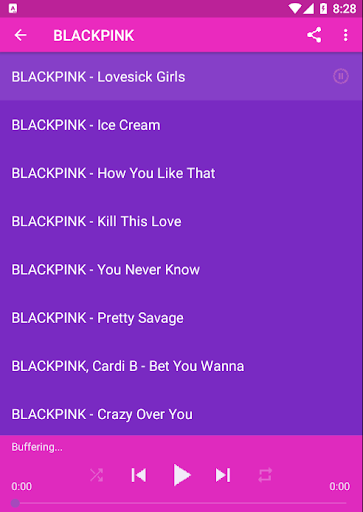The height and width of the screenshot is (512, 363).
Task: Pause icon on Lovesick Girls row
Action: [341, 76]
